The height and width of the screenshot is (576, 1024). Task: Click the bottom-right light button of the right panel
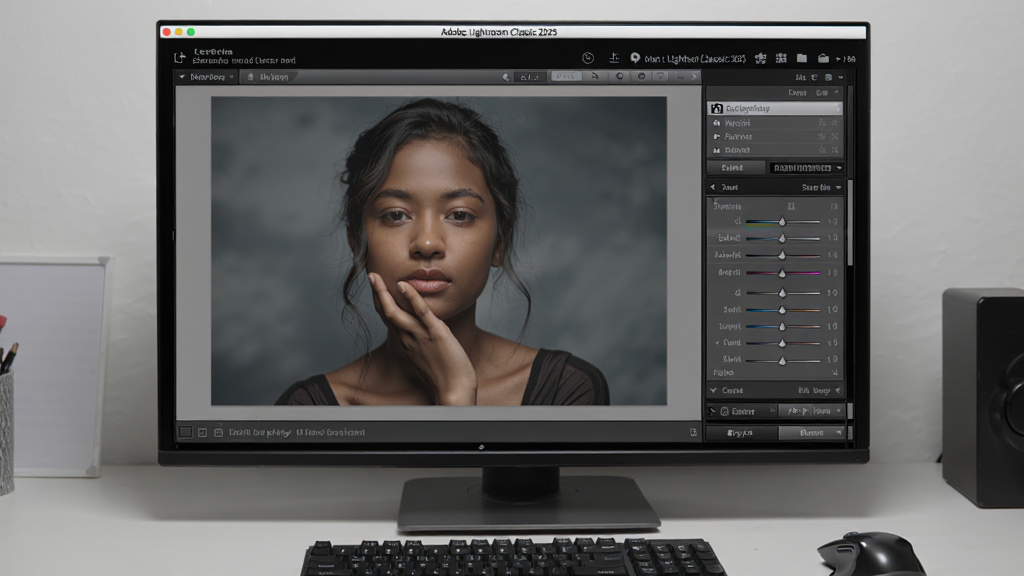pyautogui.click(x=812, y=432)
